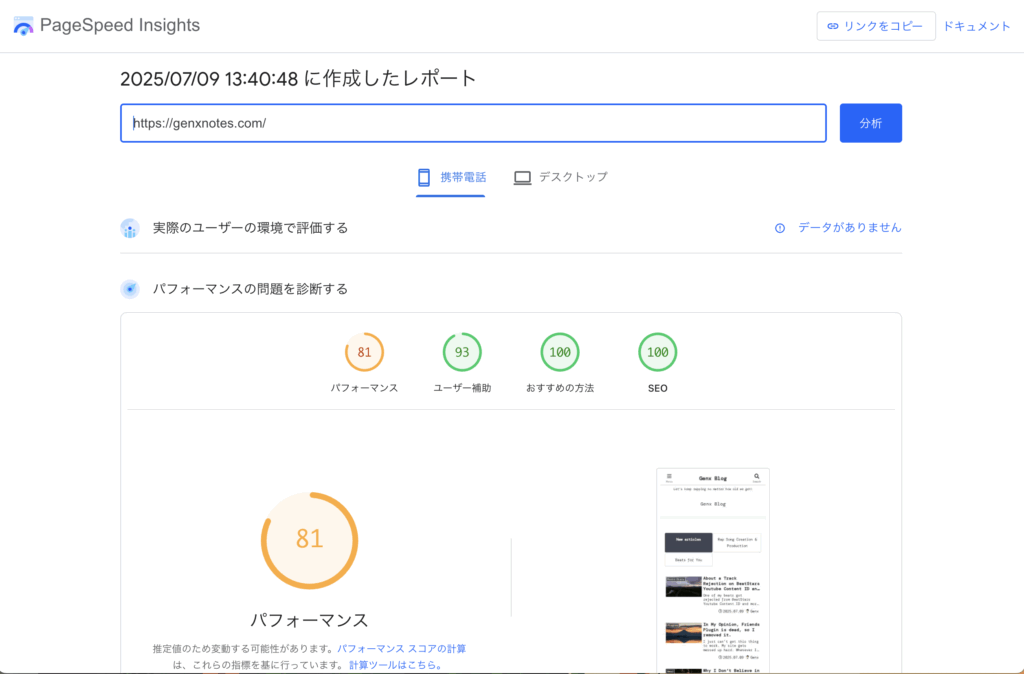The width and height of the screenshot is (1024, 674).
Task: Click the mobile site screenshot thumbnail
Action: point(713,571)
